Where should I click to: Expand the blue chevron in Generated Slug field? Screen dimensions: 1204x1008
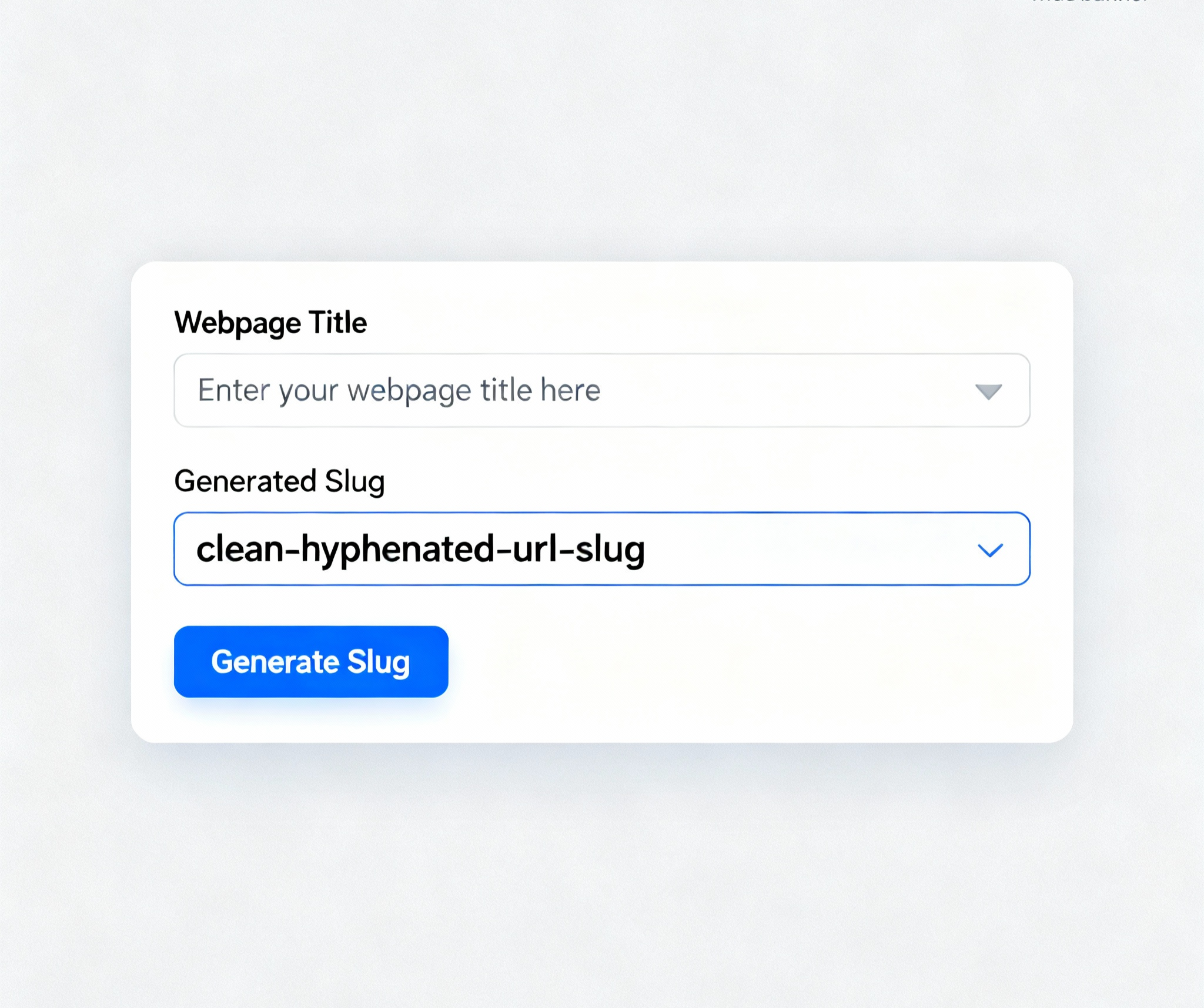point(990,550)
